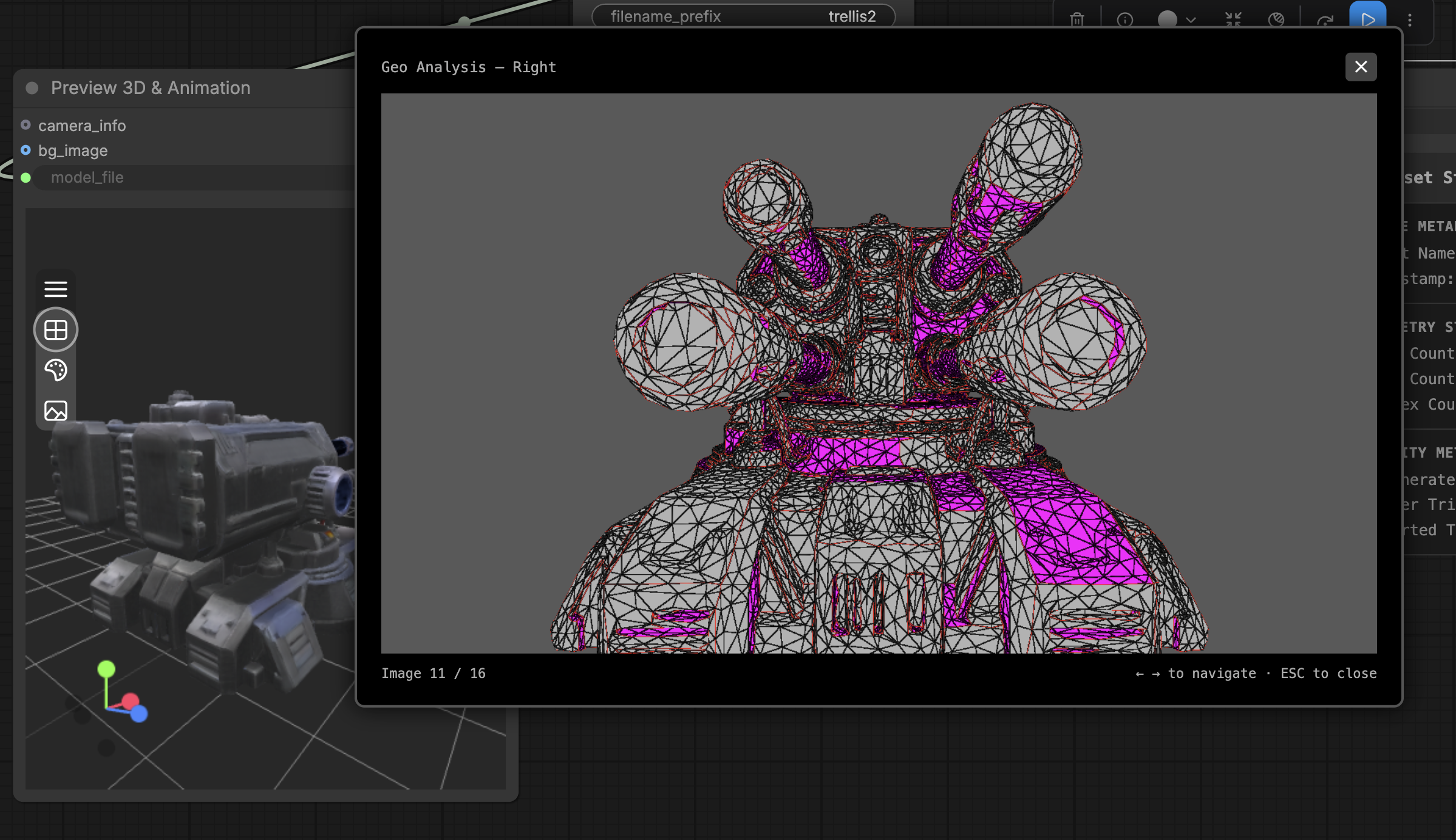Screen dimensions: 1456x840
Task: Open the palette model settings icon
Action: [x=56, y=370]
